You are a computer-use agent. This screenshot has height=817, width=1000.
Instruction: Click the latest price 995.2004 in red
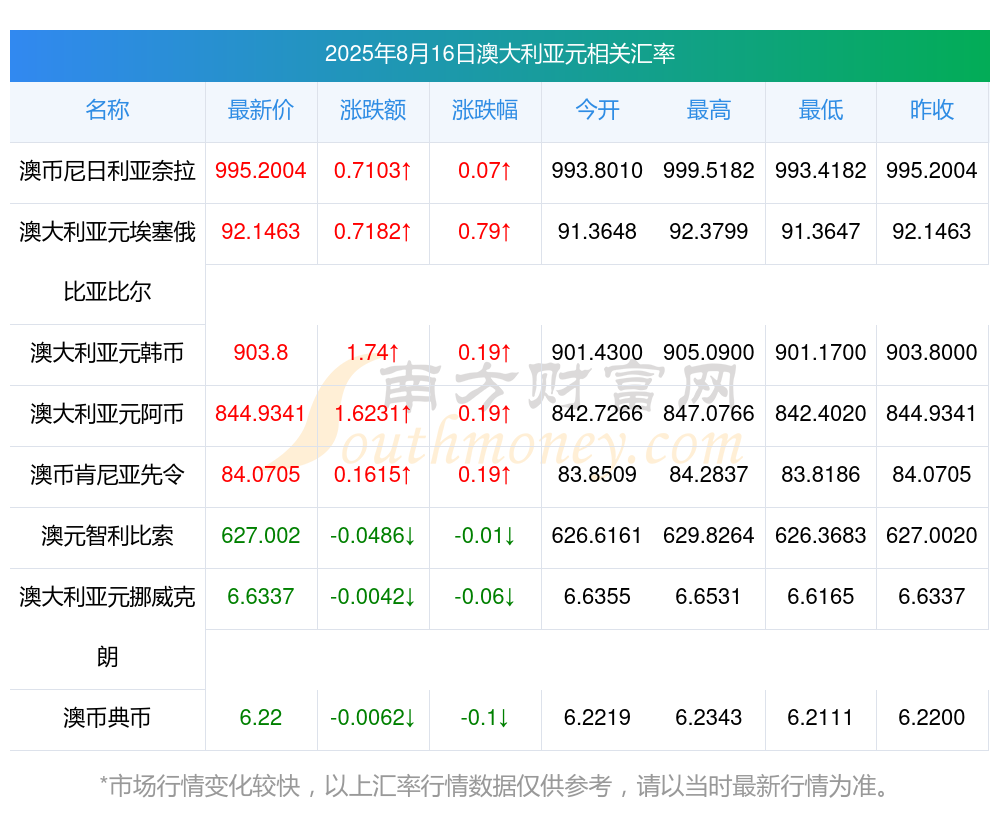261,171
